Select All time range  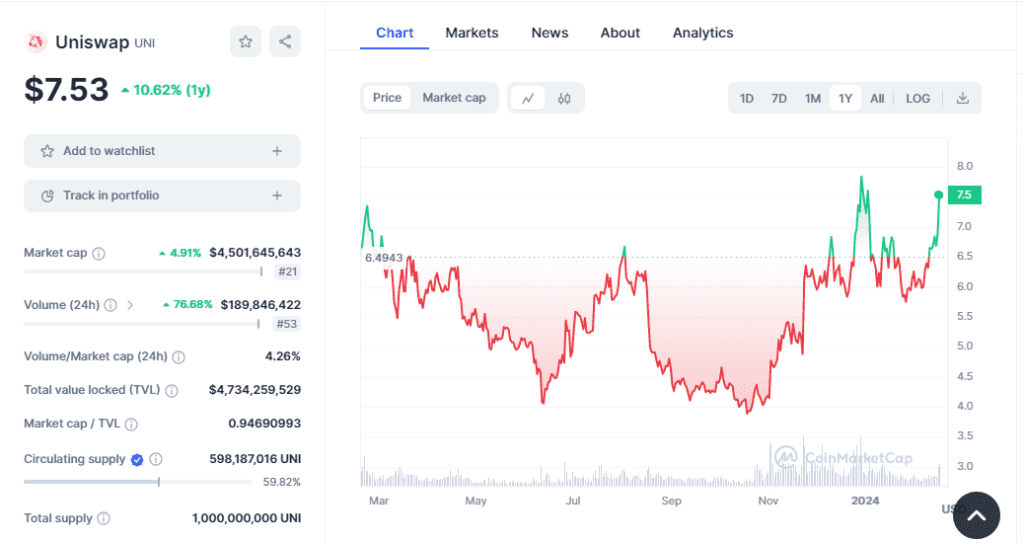[877, 98]
